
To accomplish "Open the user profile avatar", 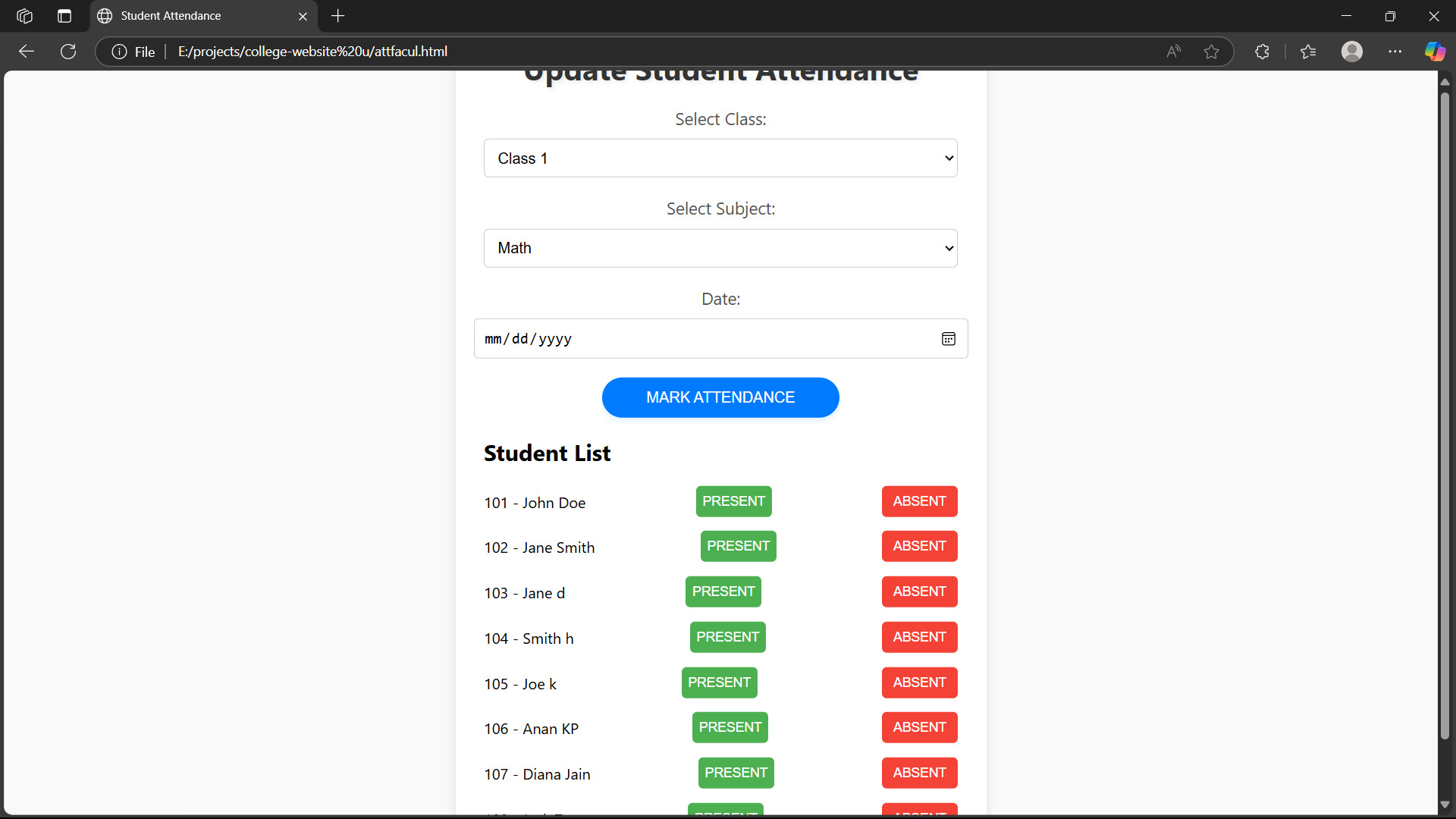I will click(1351, 52).
